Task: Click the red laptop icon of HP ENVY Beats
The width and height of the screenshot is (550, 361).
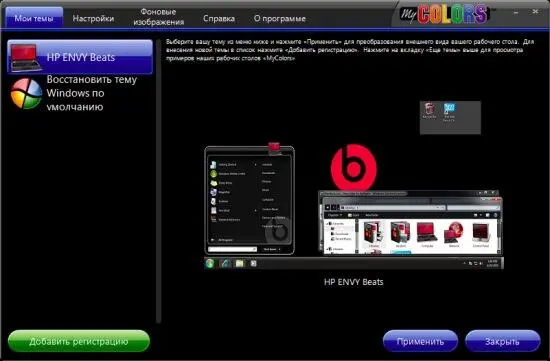Action: [x=25, y=58]
